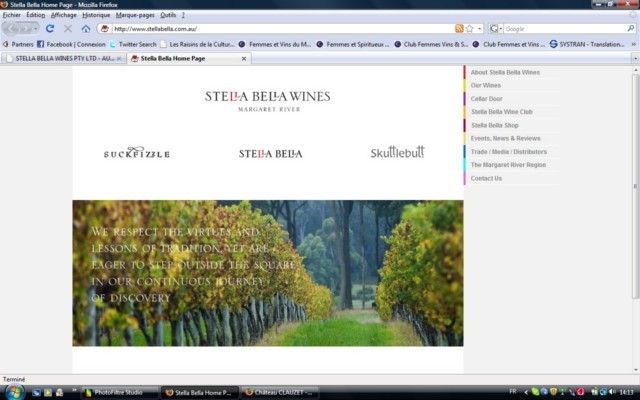The width and height of the screenshot is (640, 400).
Task: Open the Our Wines link
Action: (x=485, y=85)
